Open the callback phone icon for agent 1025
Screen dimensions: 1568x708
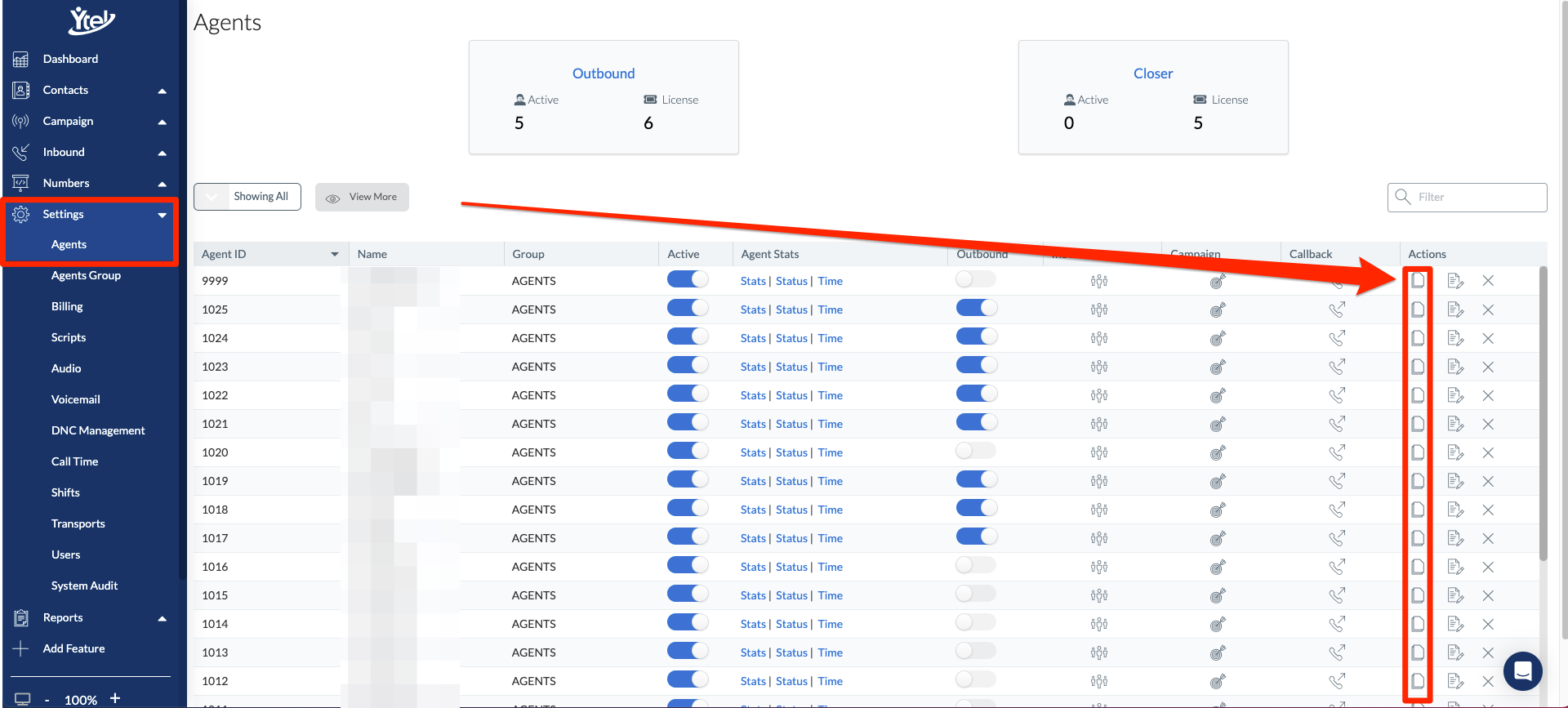point(1337,309)
